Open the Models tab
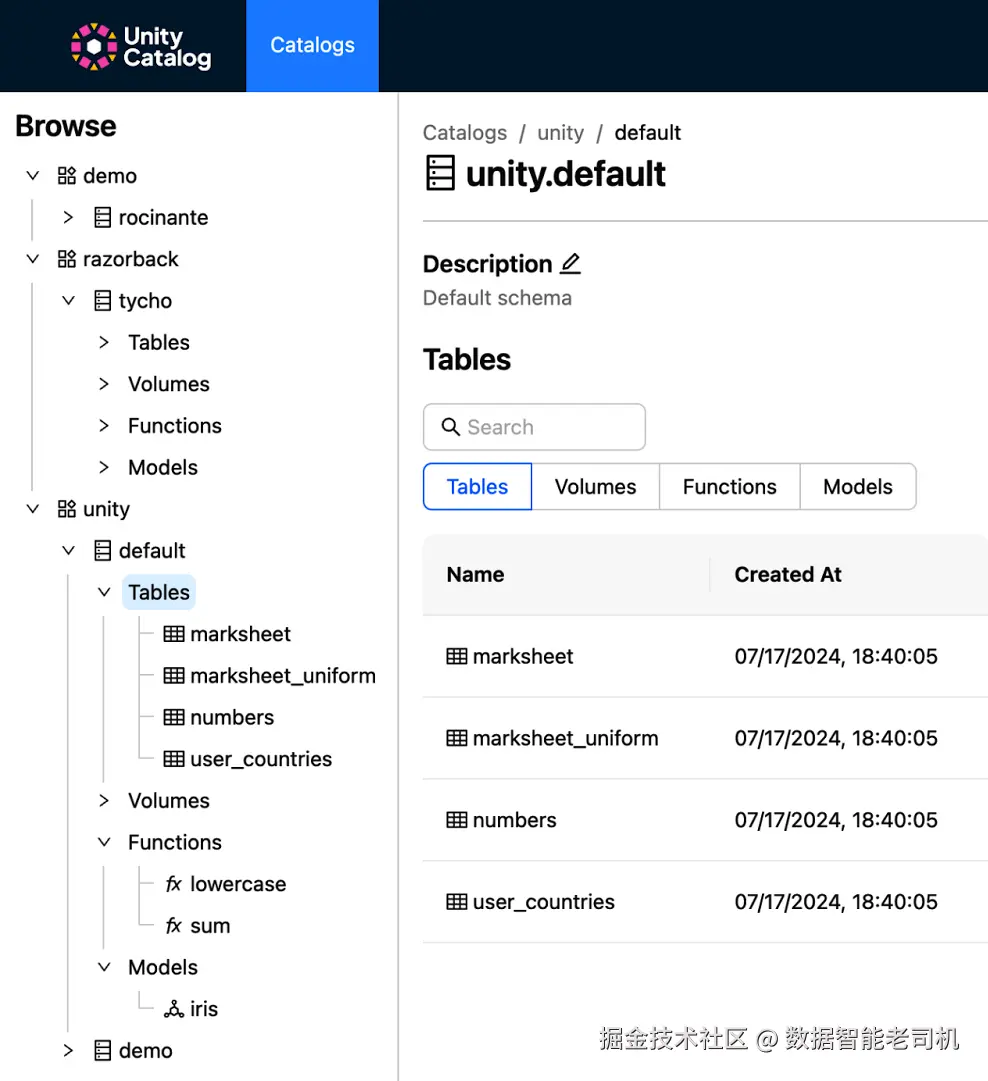 pyautogui.click(x=857, y=487)
